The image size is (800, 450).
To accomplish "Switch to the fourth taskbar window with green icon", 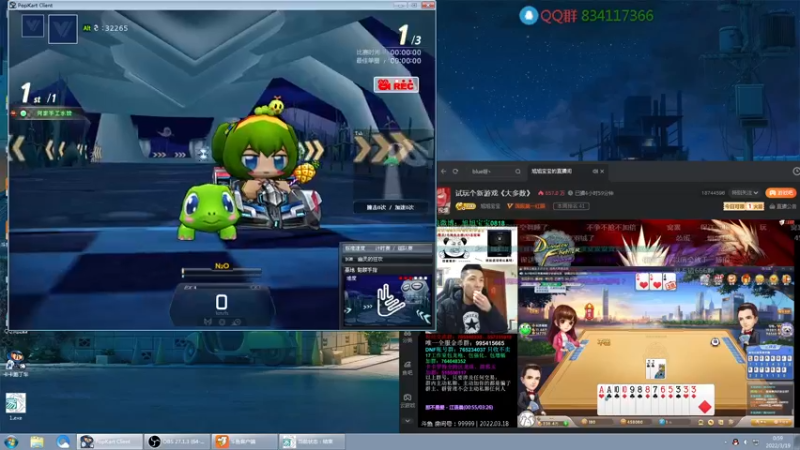I will click(x=312, y=442).
